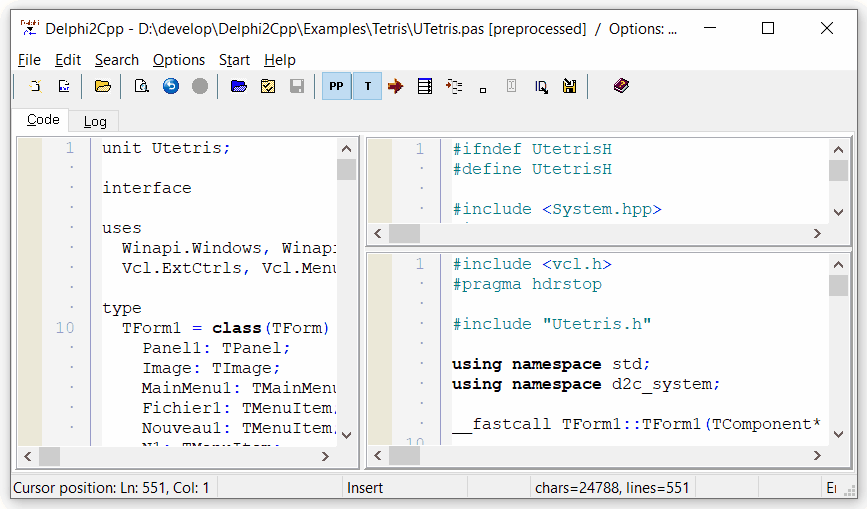Click the IQ arrow toolbar icon
The image size is (867, 509).
(541, 87)
